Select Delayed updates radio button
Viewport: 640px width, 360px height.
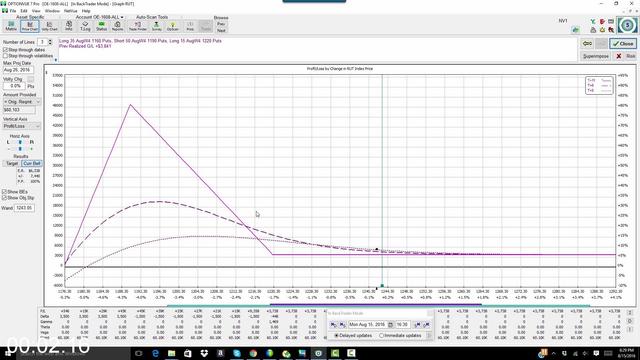pyautogui.click(x=337, y=336)
